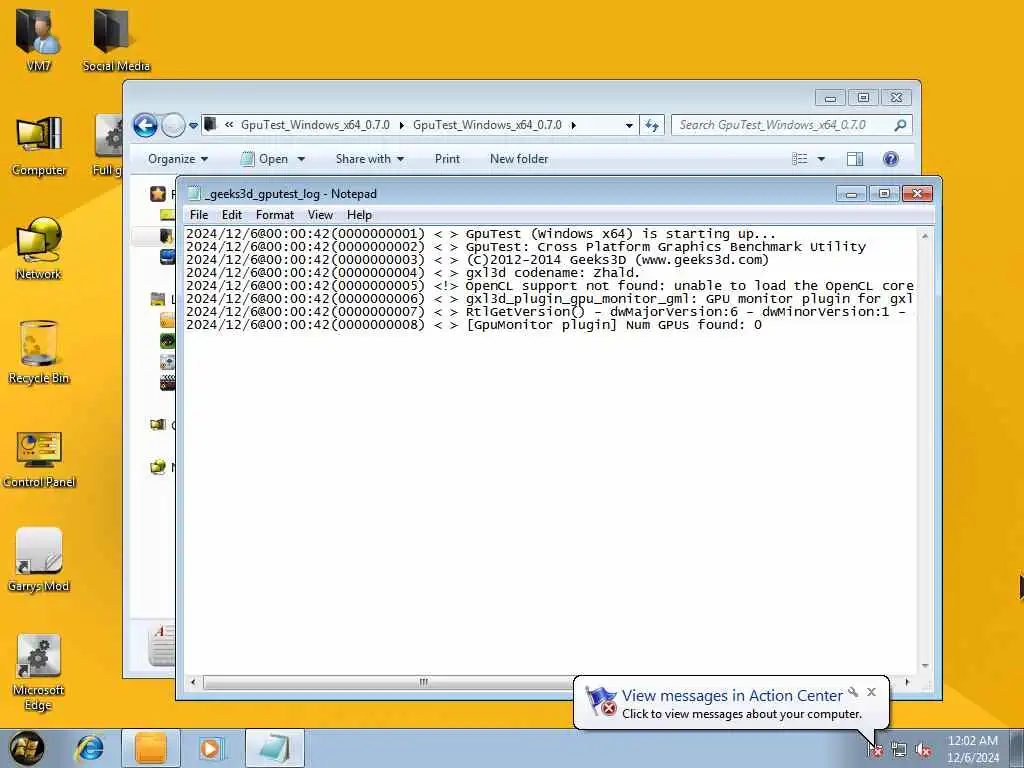Image resolution: width=1024 pixels, height=768 pixels.
Task: Expand the last breadcrumb arrow in address bar
Action: (x=573, y=125)
